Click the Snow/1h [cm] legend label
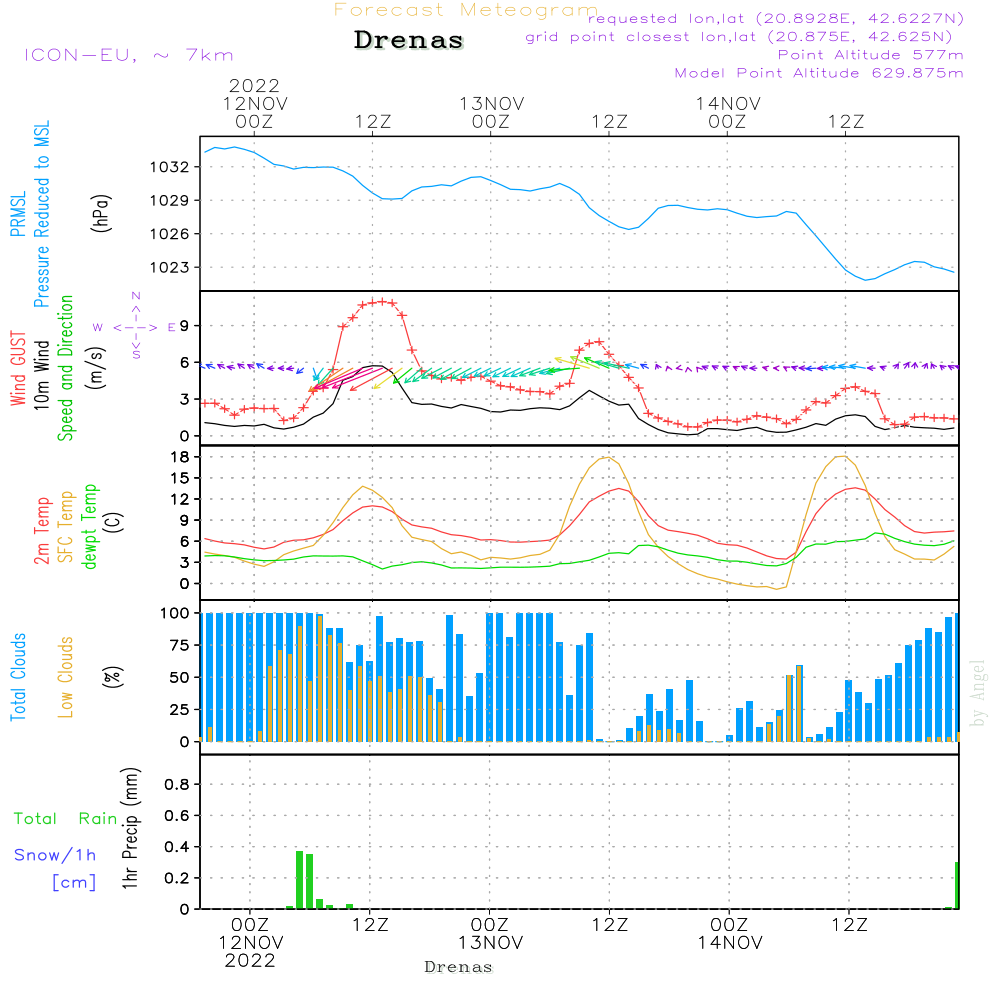 coord(55,868)
